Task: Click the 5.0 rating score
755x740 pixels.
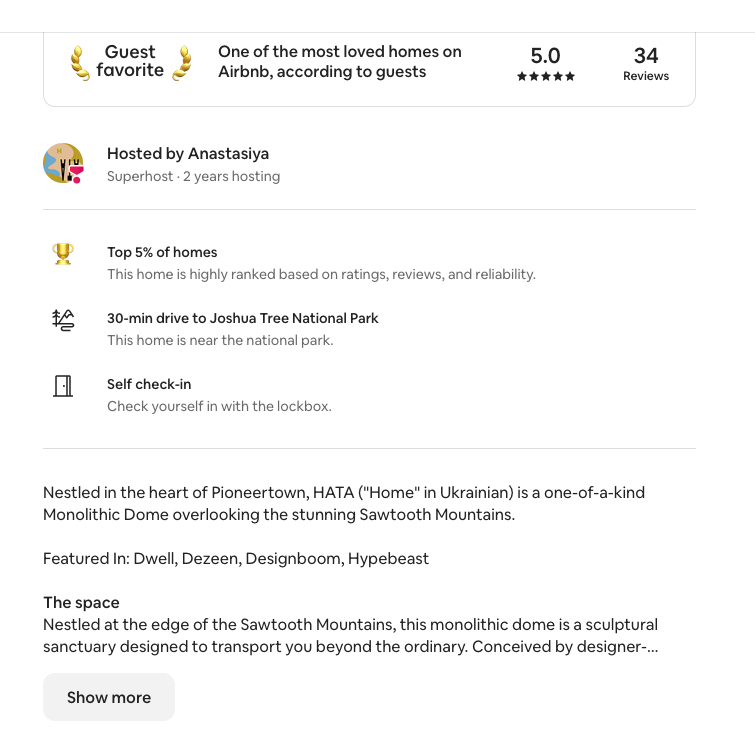Action: point(546,56)
